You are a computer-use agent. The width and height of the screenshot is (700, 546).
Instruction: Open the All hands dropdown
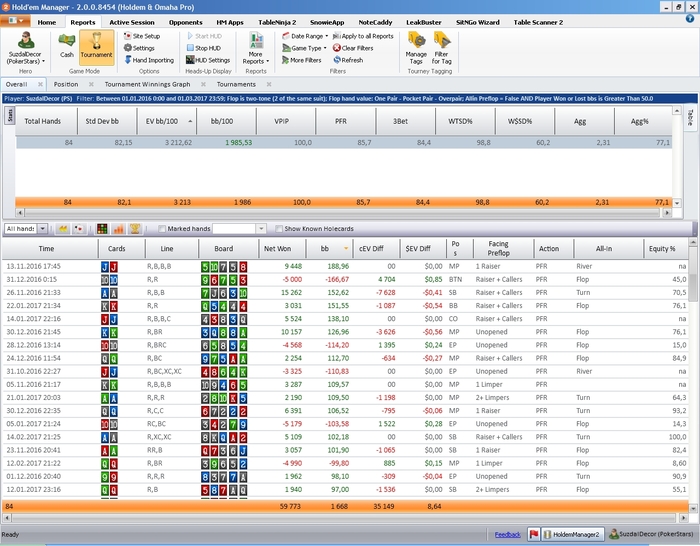pos(42,229)
